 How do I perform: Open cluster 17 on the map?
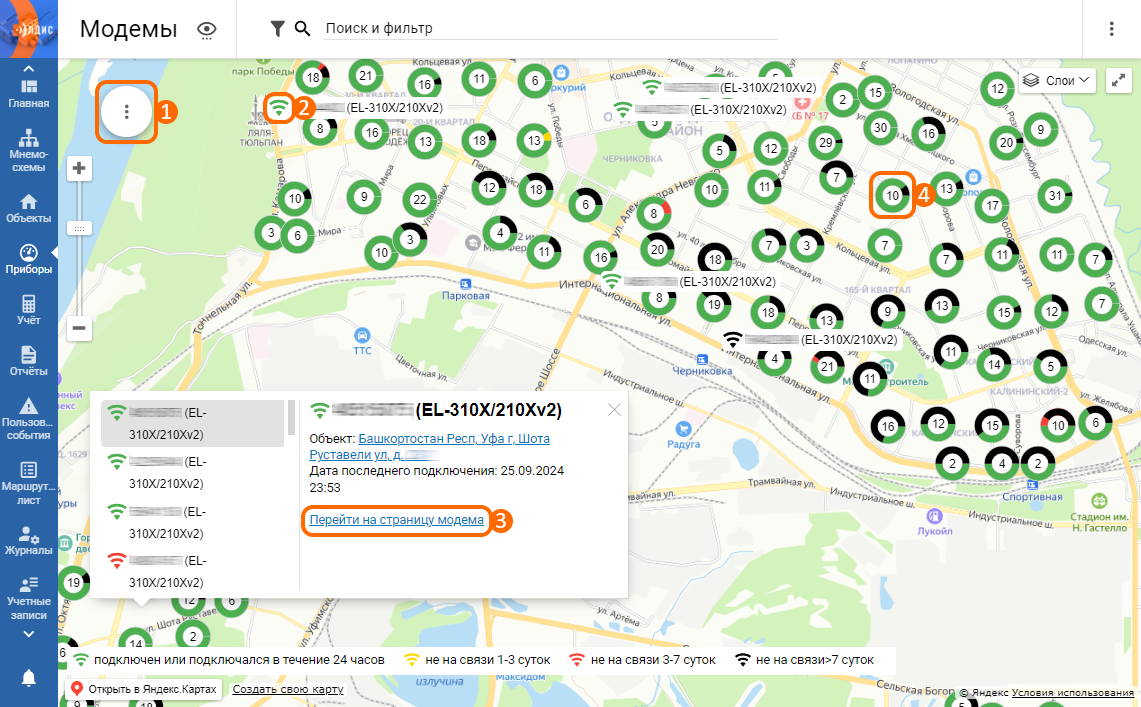coord(992,206)
